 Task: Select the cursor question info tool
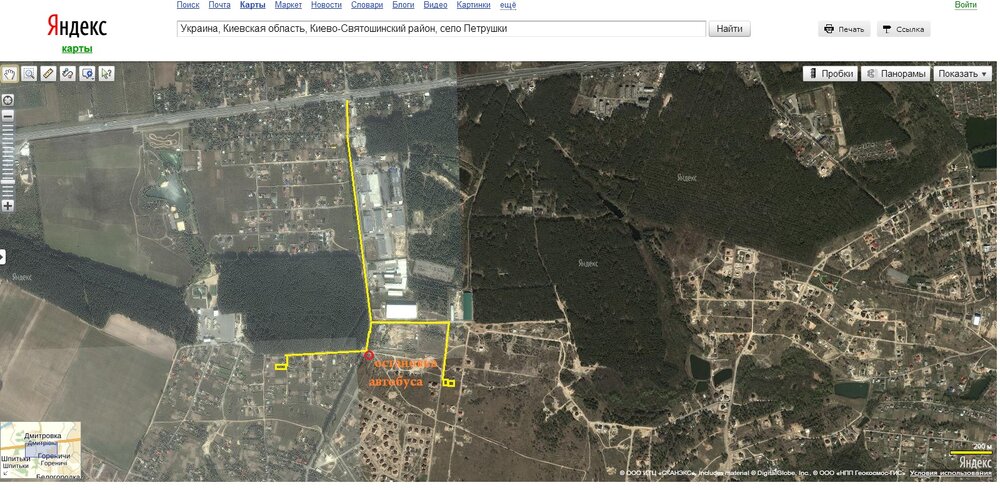point(107,73)
